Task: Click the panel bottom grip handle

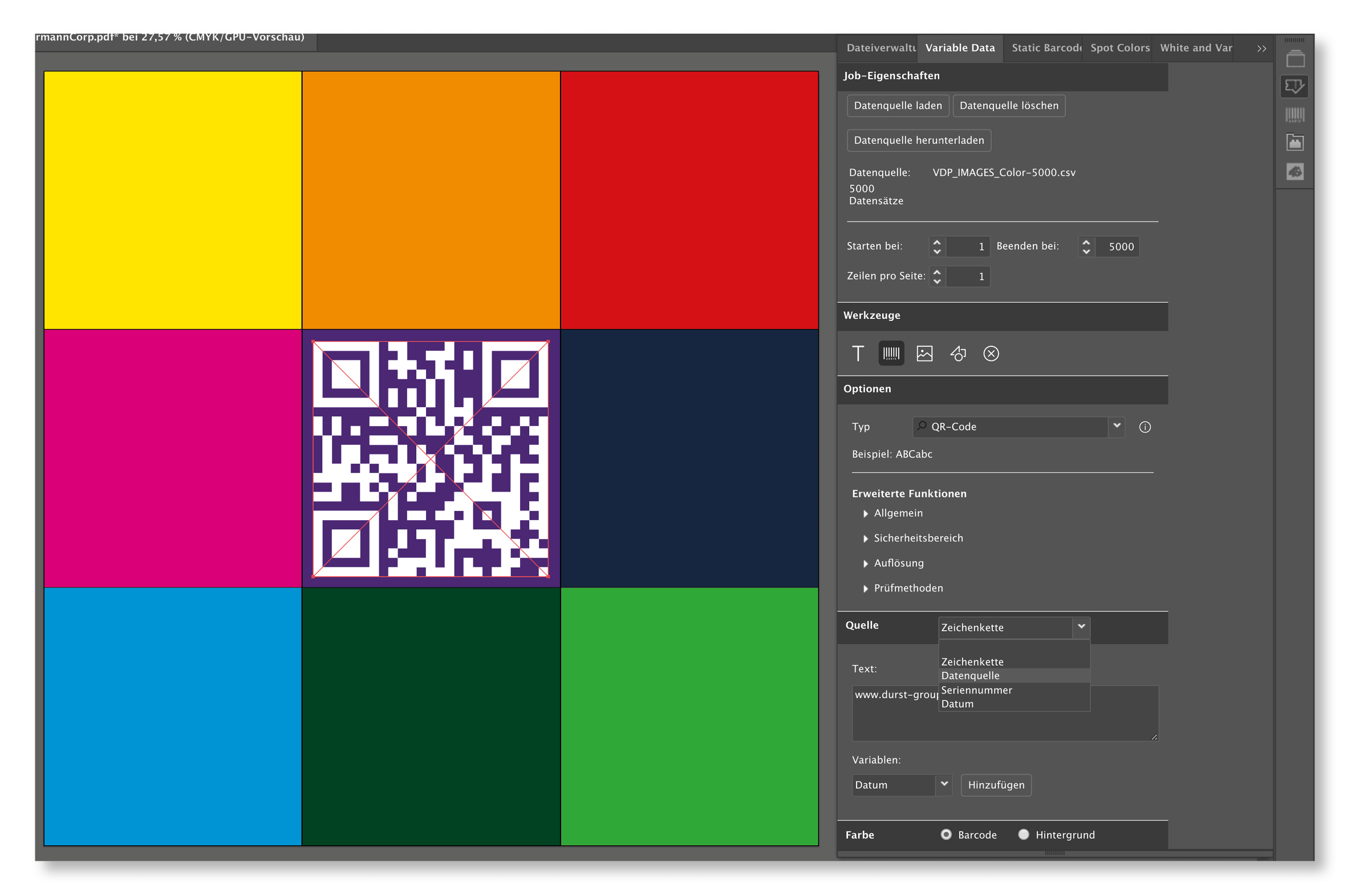Action: 1054,853
